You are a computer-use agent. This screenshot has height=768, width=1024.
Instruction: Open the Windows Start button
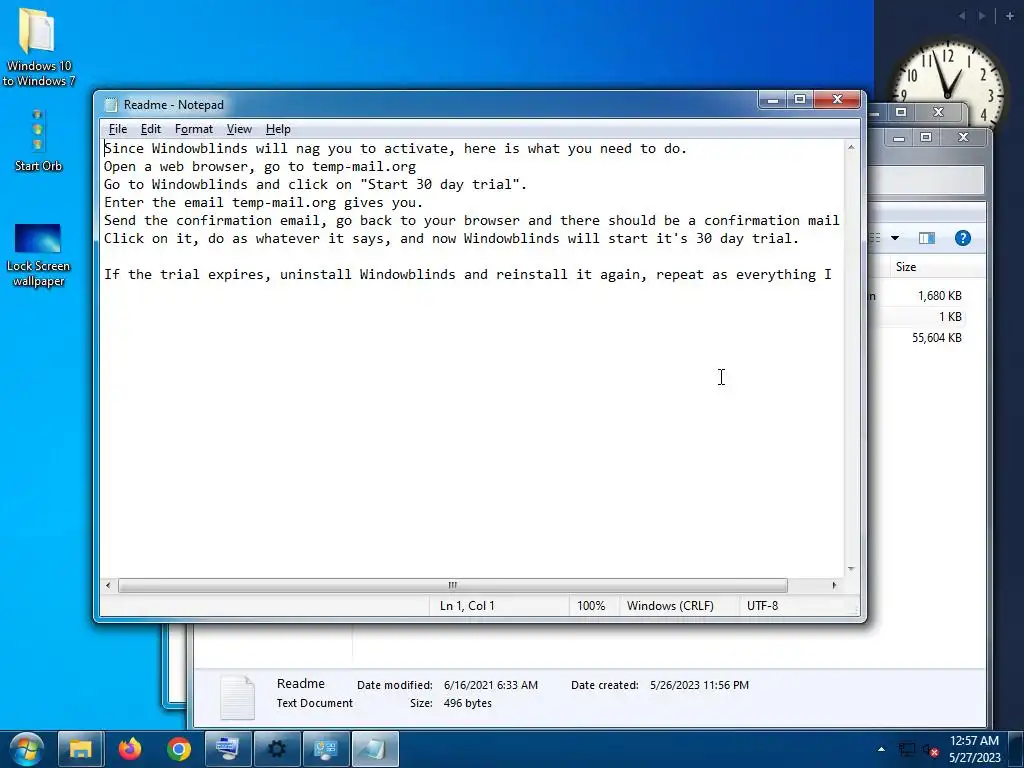click(26, 749)
